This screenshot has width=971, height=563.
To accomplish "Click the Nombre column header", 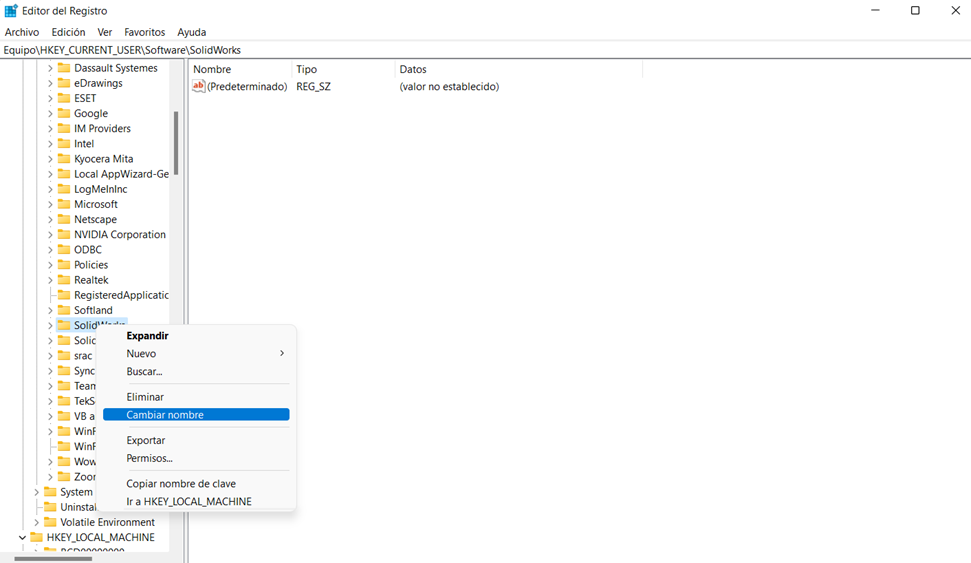I will coord(240,69).
